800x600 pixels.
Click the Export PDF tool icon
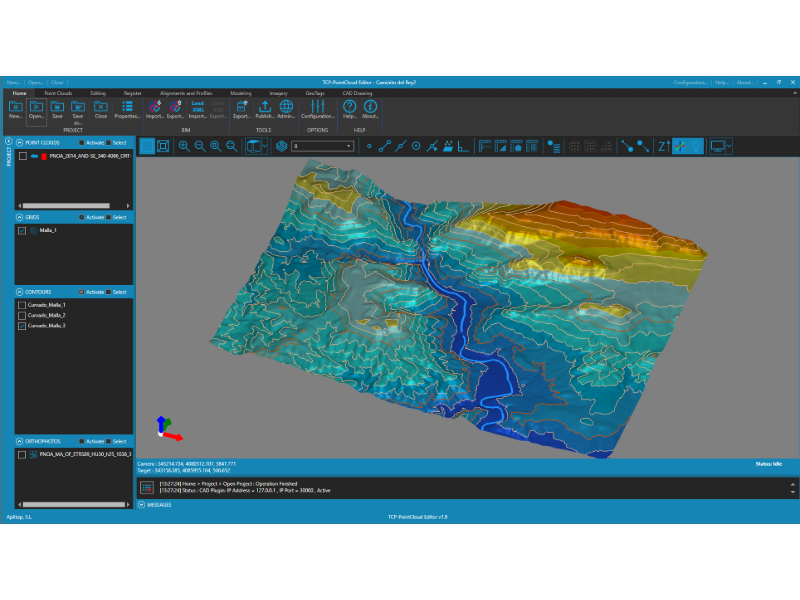point(241,106)
